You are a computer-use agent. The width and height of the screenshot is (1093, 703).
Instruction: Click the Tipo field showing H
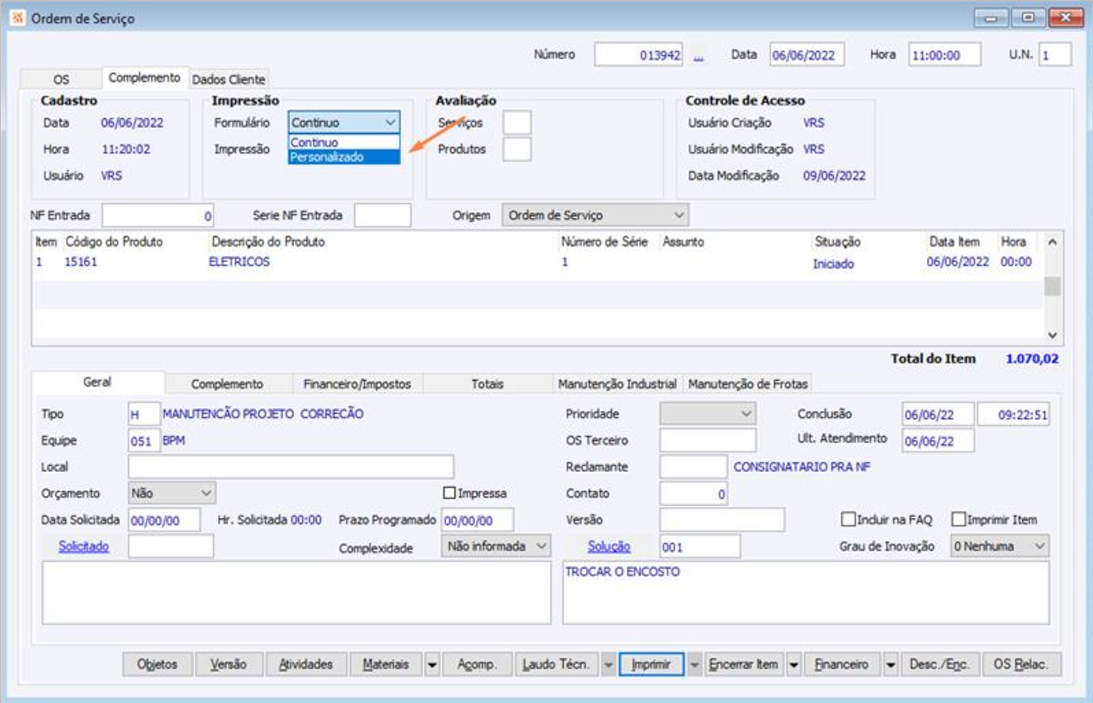coord(144,414)
